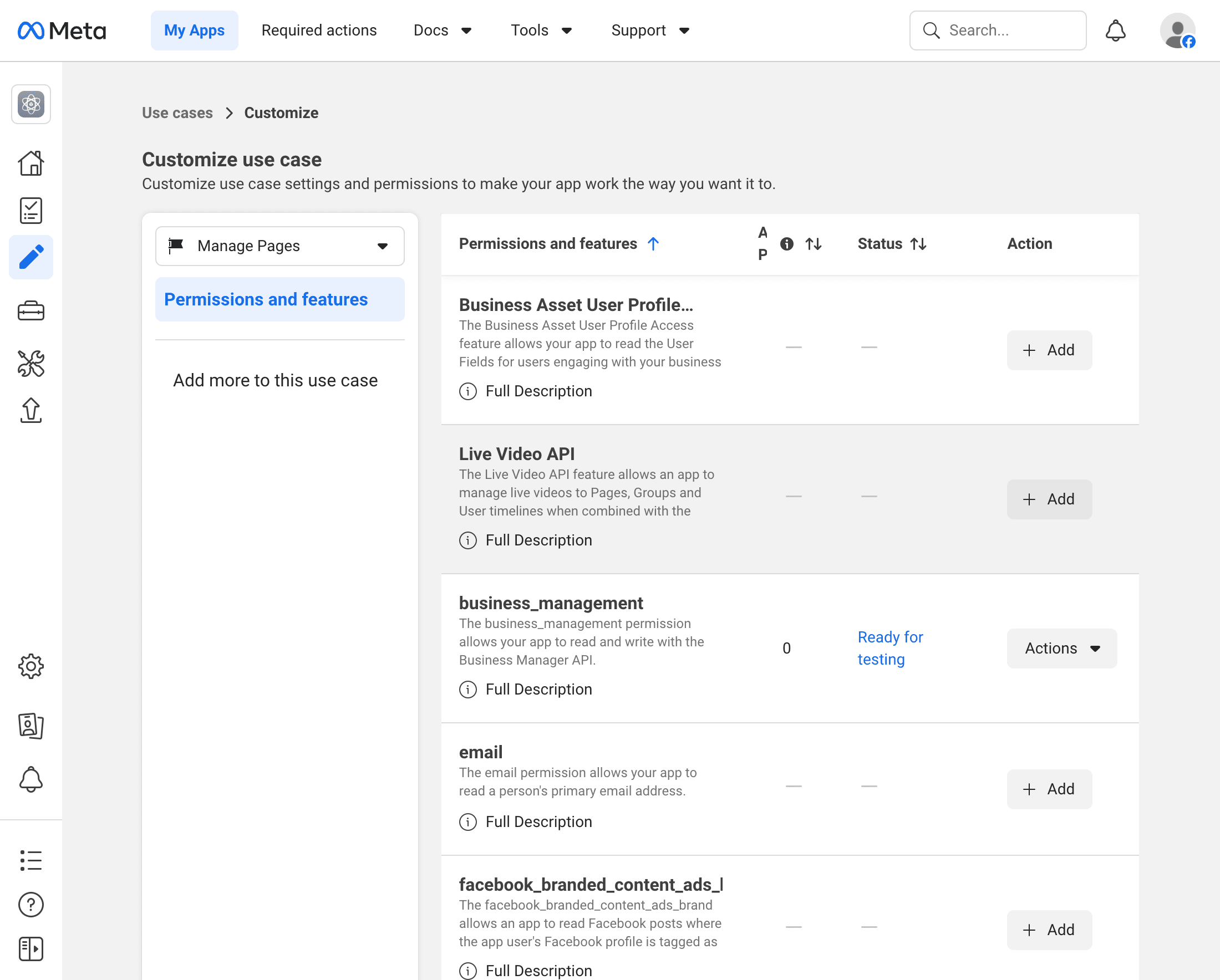The height and width of the screenshot is (980, 1220).
Task: Click info icon for email description
Action: point(468,821)
